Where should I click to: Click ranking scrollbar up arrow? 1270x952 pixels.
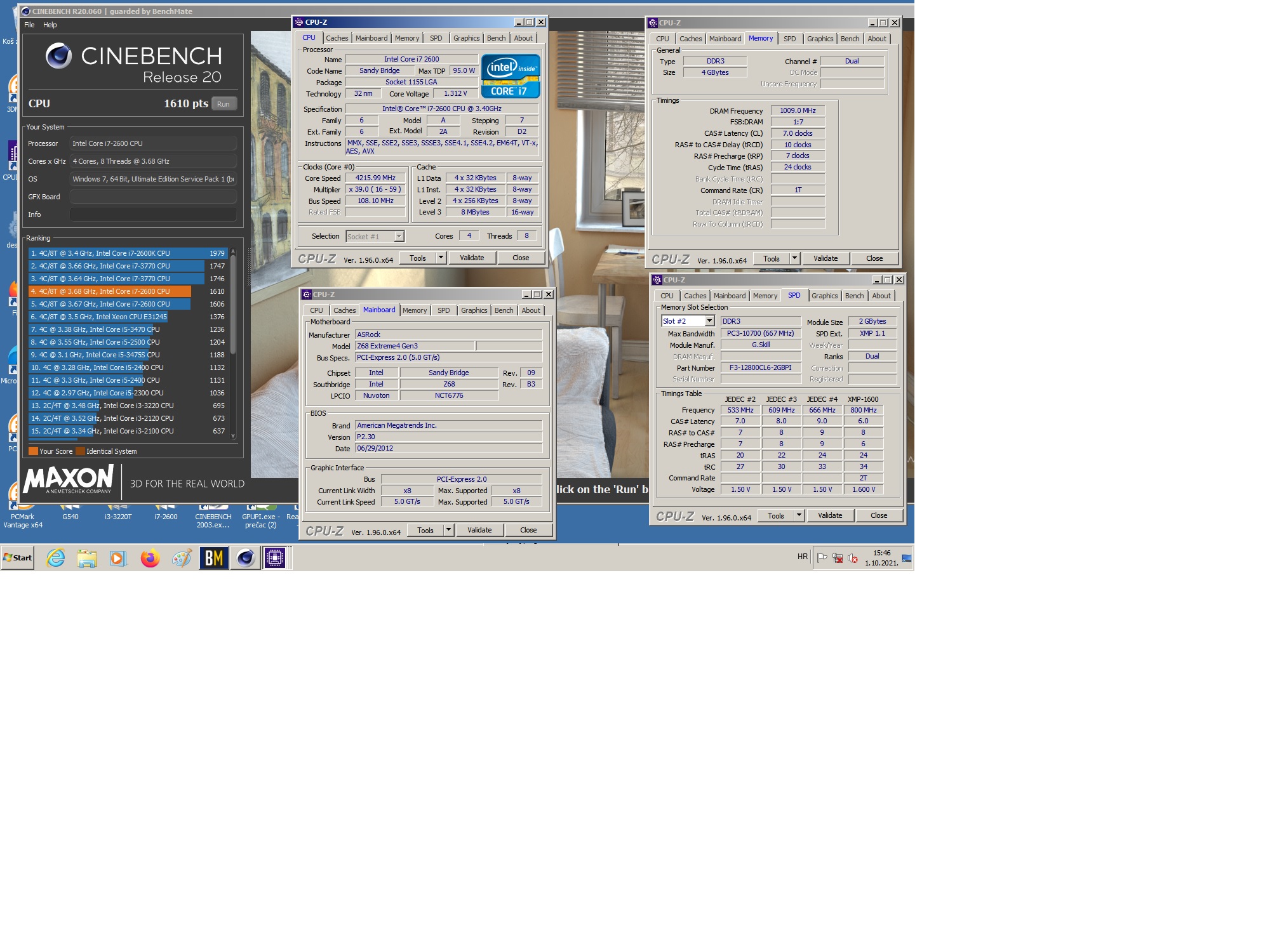(233, 251)
